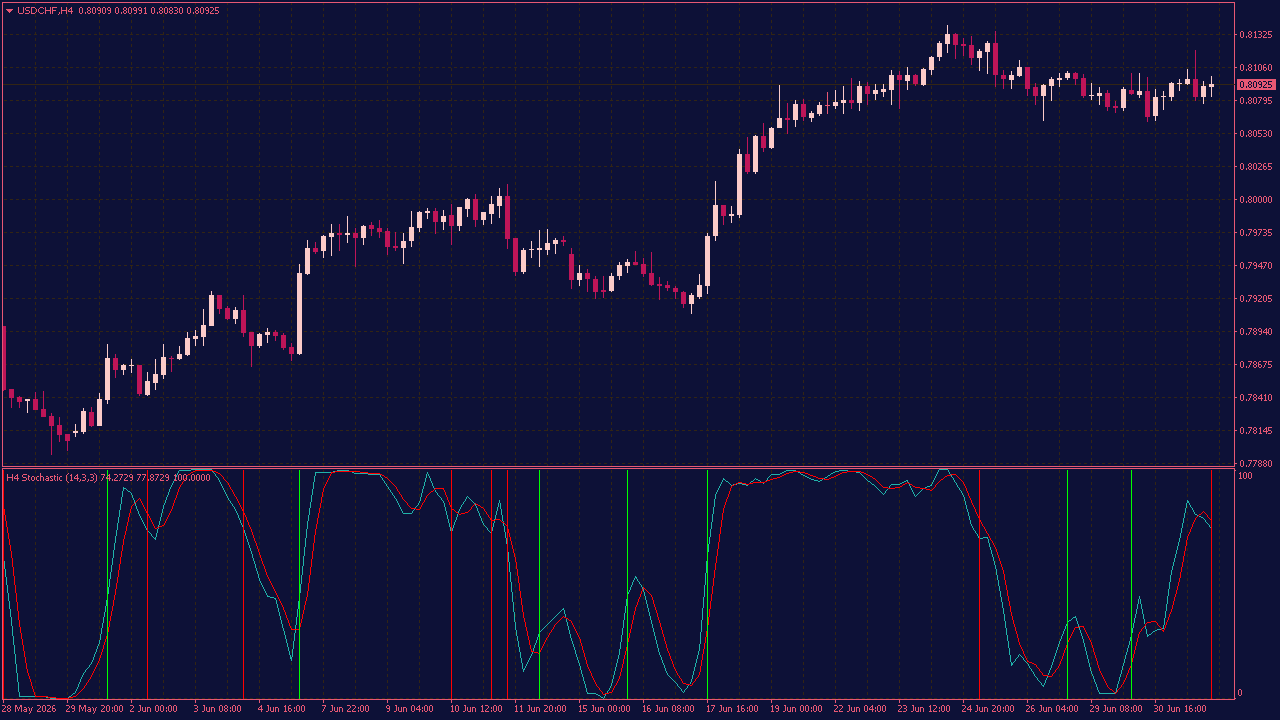Click the 0.81060 price scale label
1280x720 pixels.
(x=1255, y=68)
